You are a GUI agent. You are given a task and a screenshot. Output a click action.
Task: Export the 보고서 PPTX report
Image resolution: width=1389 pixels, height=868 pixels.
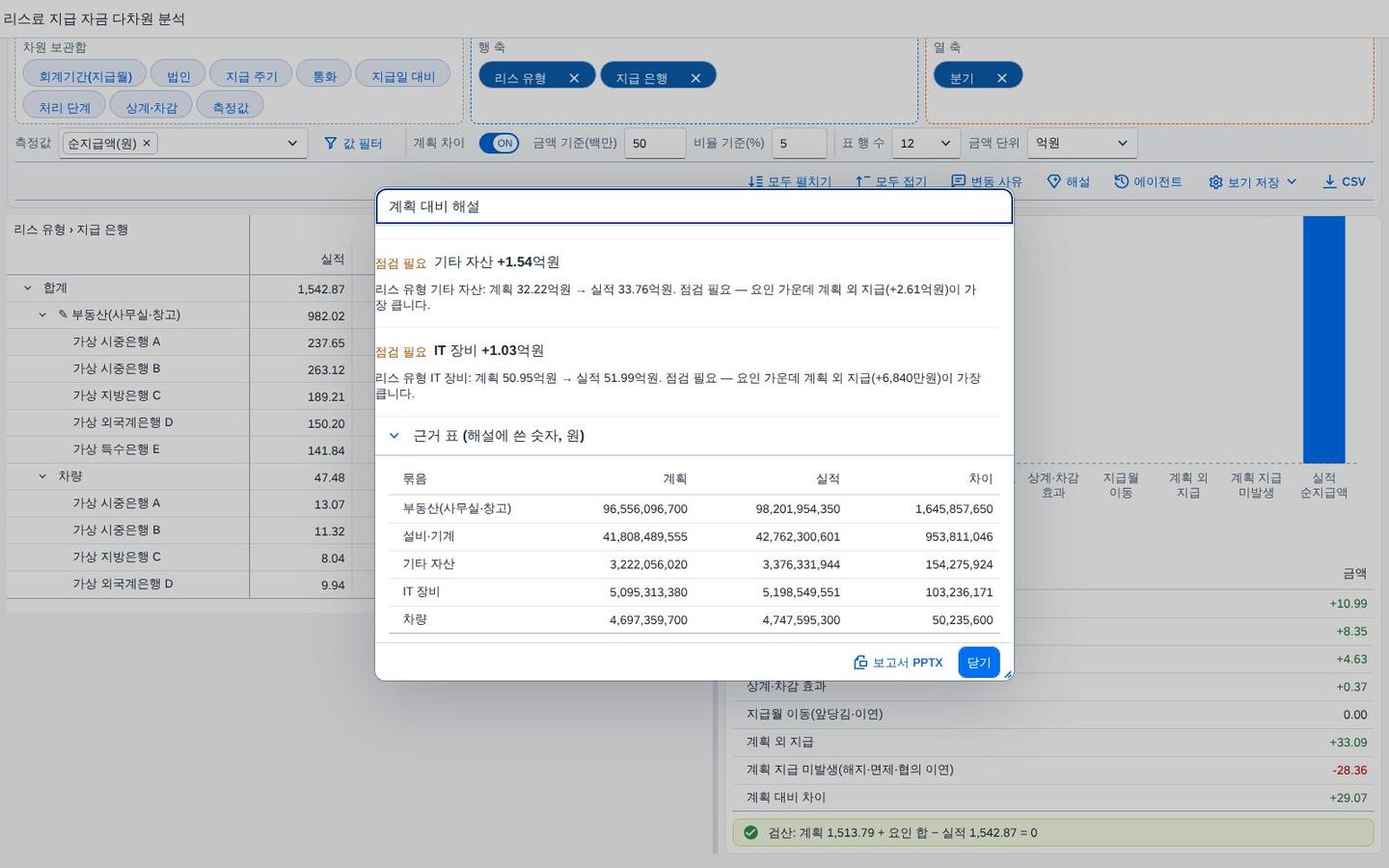click(898, 663)
